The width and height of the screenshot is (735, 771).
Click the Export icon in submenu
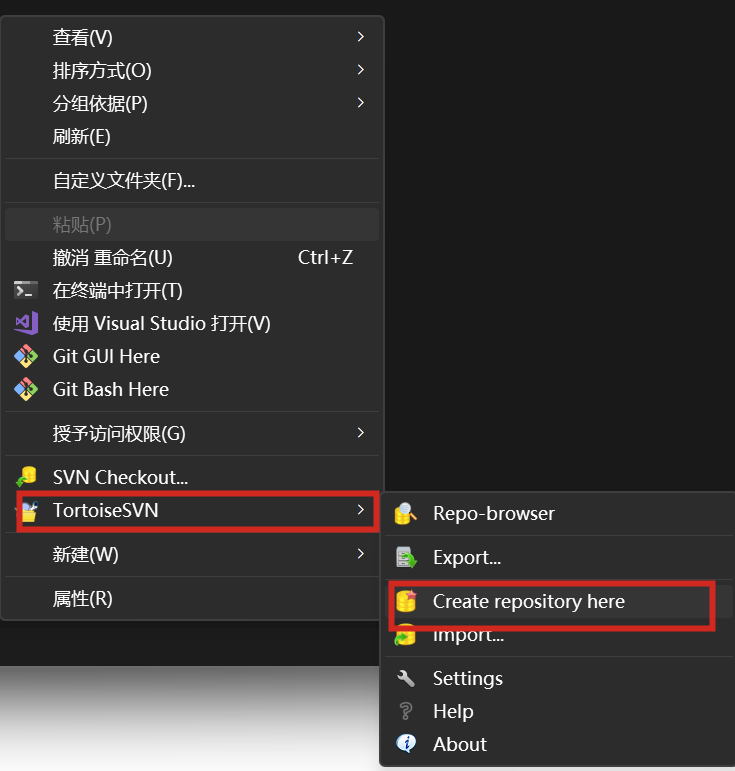tap(405, 558)
